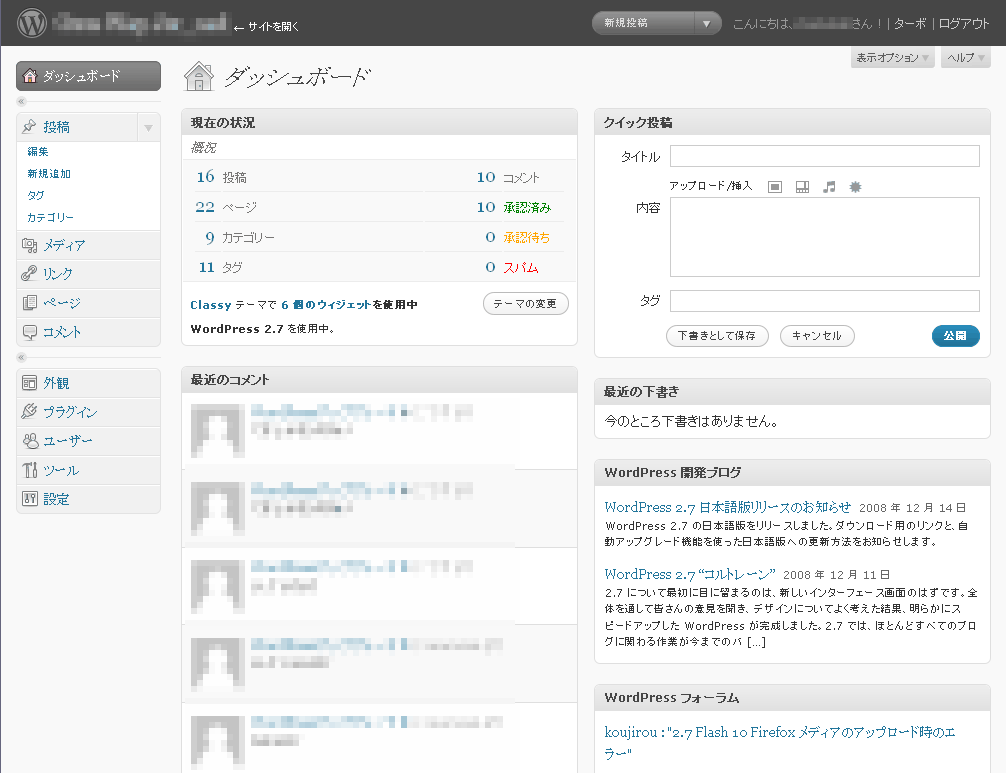The width and height of the screenshot is (1006, 773).
Task: Click ターボ link in header
Action: [x=910, y=24]
